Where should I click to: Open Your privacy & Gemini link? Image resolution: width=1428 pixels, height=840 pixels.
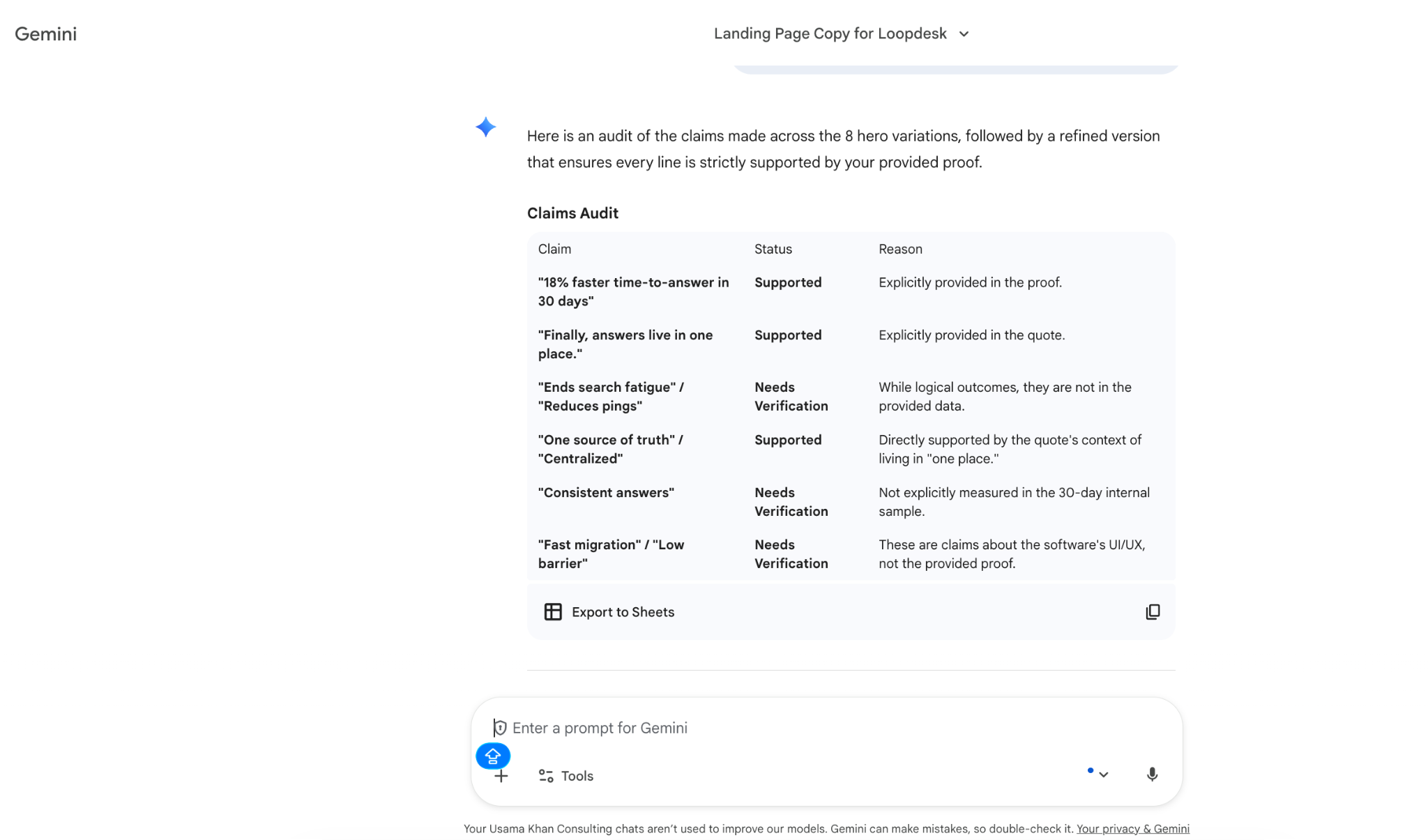click(1132, 829)
